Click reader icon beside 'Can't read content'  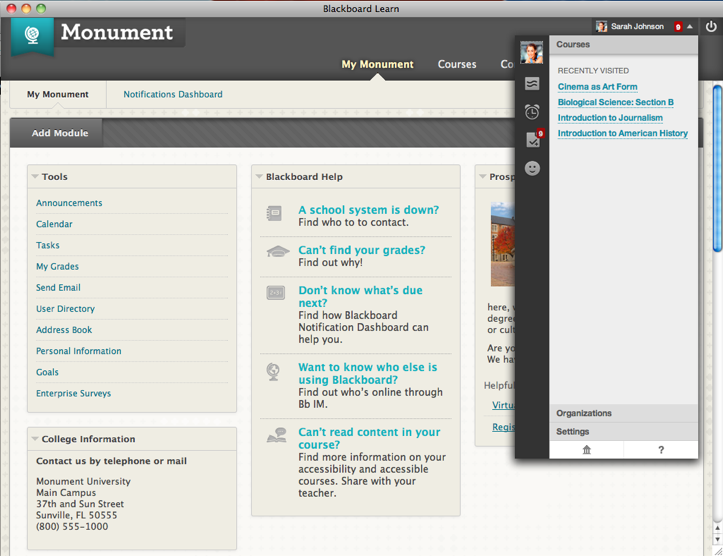(277, 435)
